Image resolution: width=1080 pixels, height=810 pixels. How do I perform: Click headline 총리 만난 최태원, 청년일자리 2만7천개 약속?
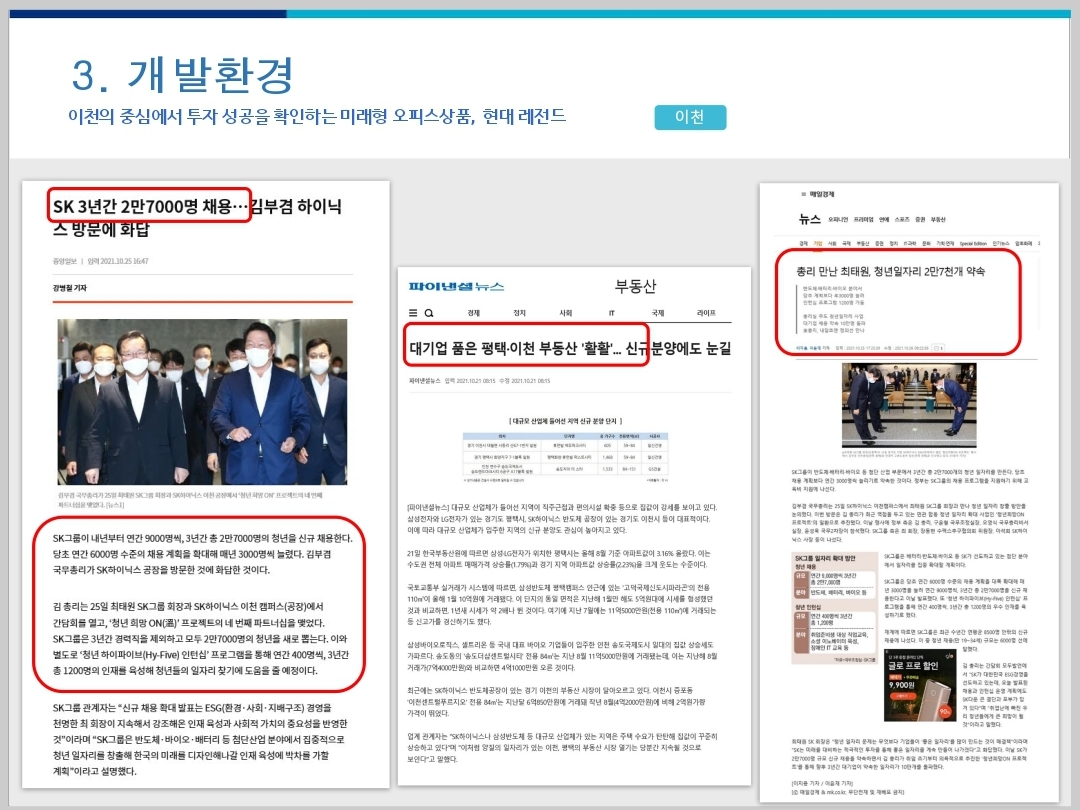(x=891, y=271)
